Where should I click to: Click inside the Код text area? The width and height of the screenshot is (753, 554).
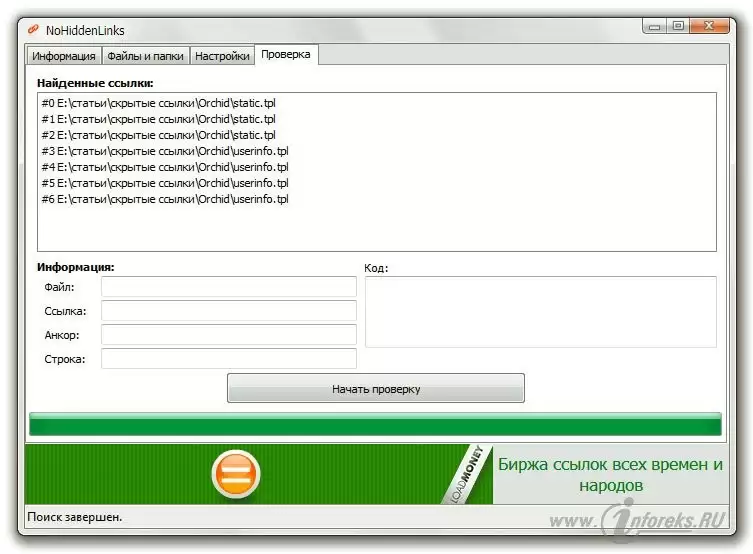[x=540, y=312]
